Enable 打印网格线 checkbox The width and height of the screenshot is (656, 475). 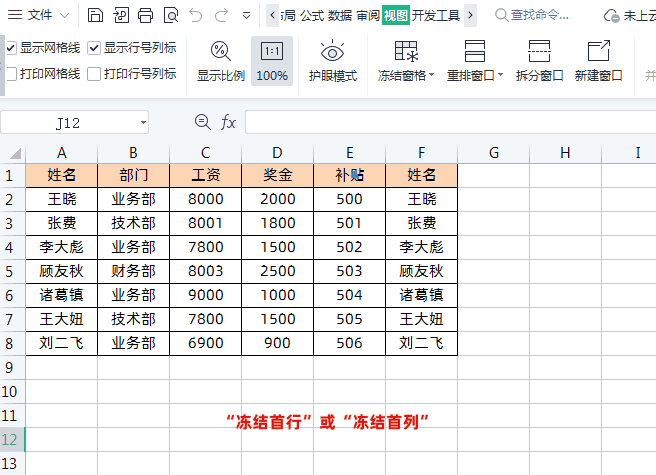click(11, 74)
